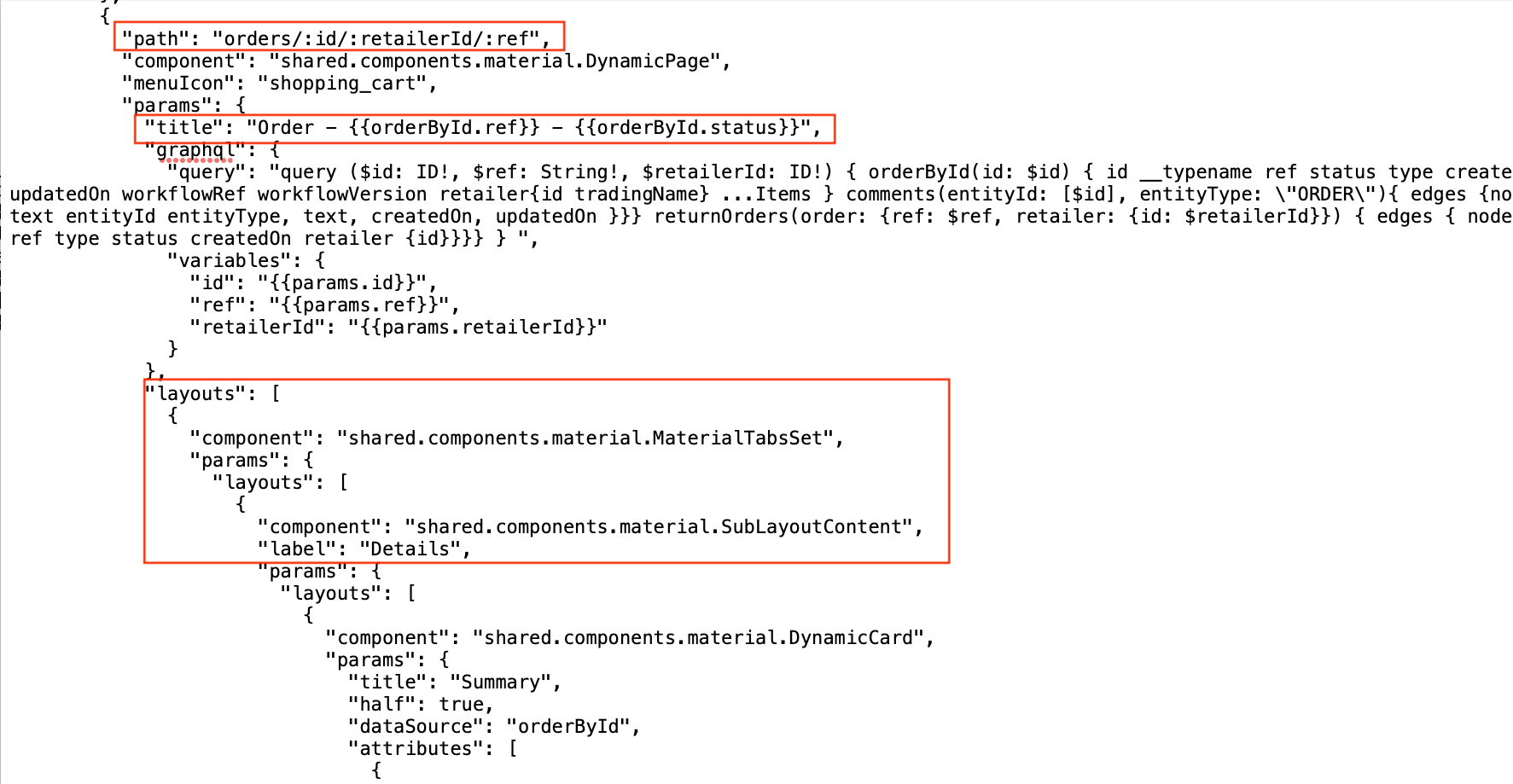Click the {{params.ref}} variable value
The height and width of the screenshot is (784, 1513).
click(x=358, y=305)
